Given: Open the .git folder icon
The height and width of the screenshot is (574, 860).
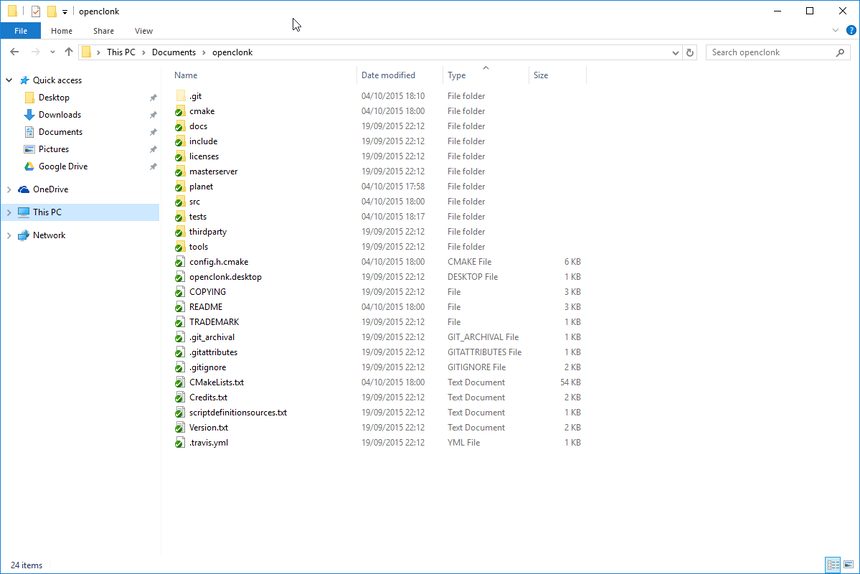Looking at the screenshot, I should [x=180, y=96].
